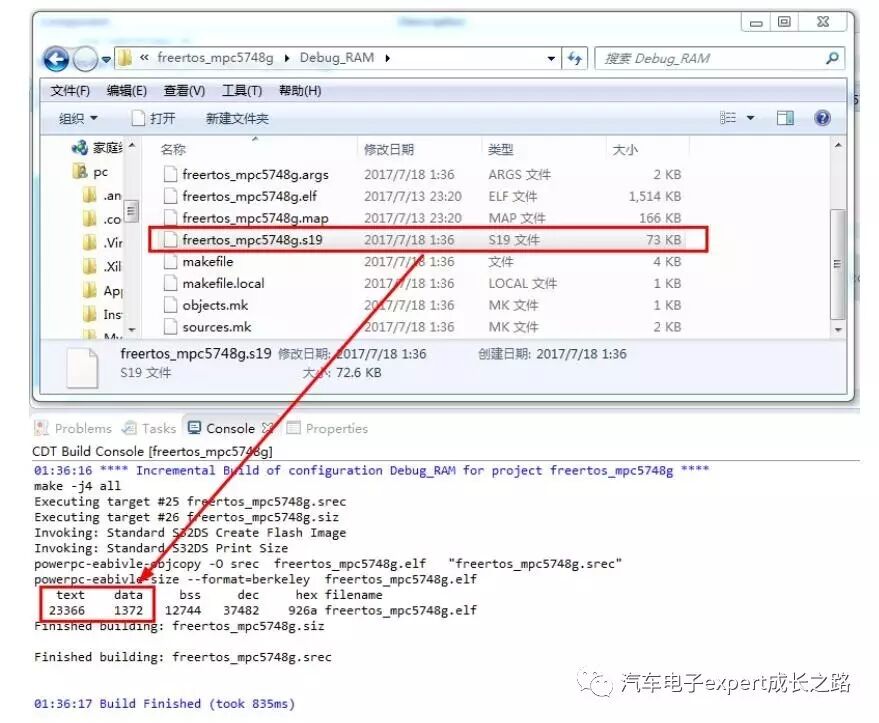
Task: Click the file list vertical scrollbar thumb
Action: tap(838, 264)
